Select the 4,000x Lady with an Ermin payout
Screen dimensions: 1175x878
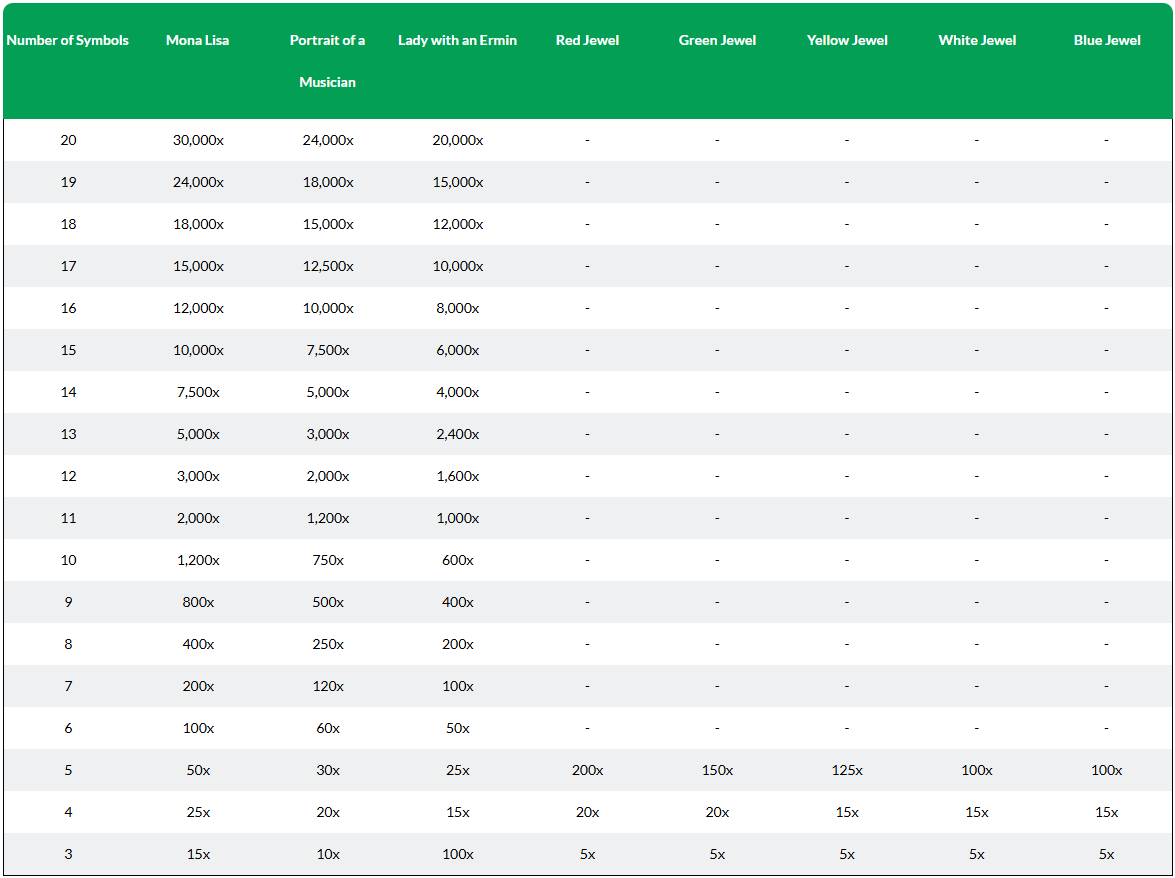point(458,392)
